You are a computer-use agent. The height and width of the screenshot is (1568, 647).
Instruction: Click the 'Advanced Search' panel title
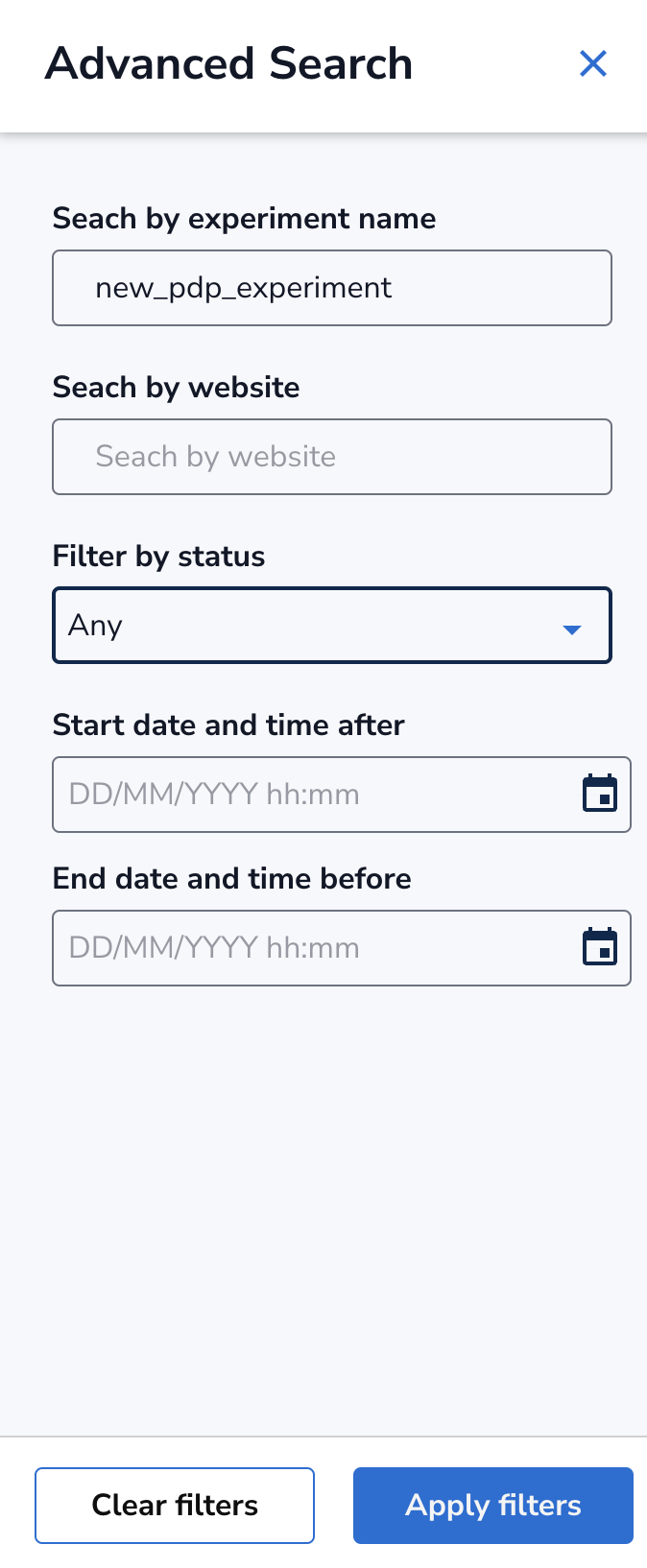tap(228, 64)
